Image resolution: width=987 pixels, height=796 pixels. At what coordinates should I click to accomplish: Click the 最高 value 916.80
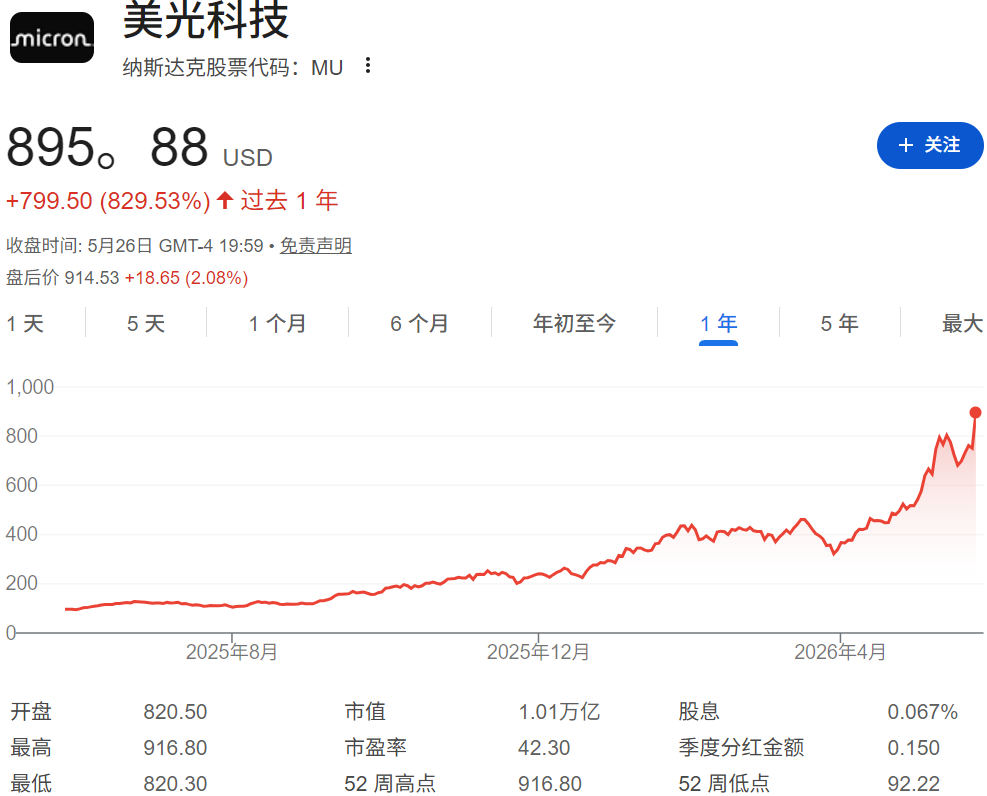(x=175, y=748)
